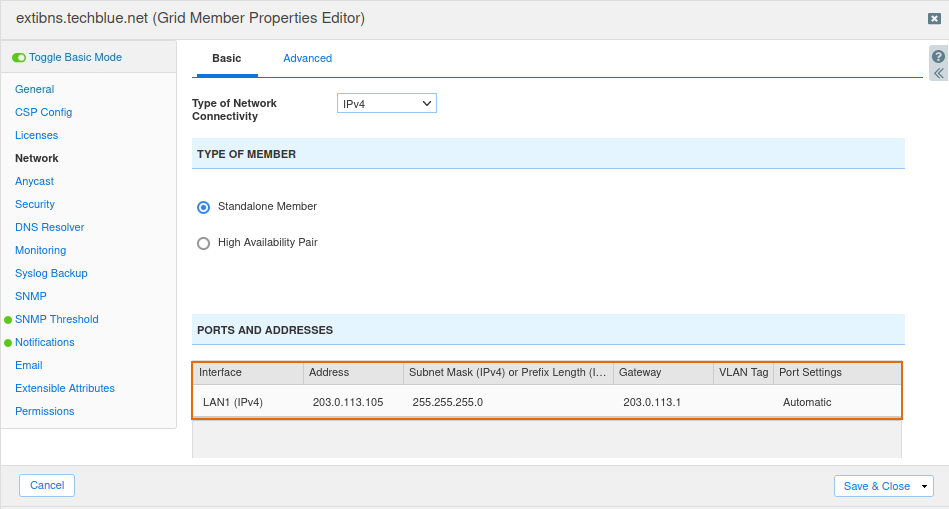Open the Type of Network Connectivity dropdown

point(387,103)
